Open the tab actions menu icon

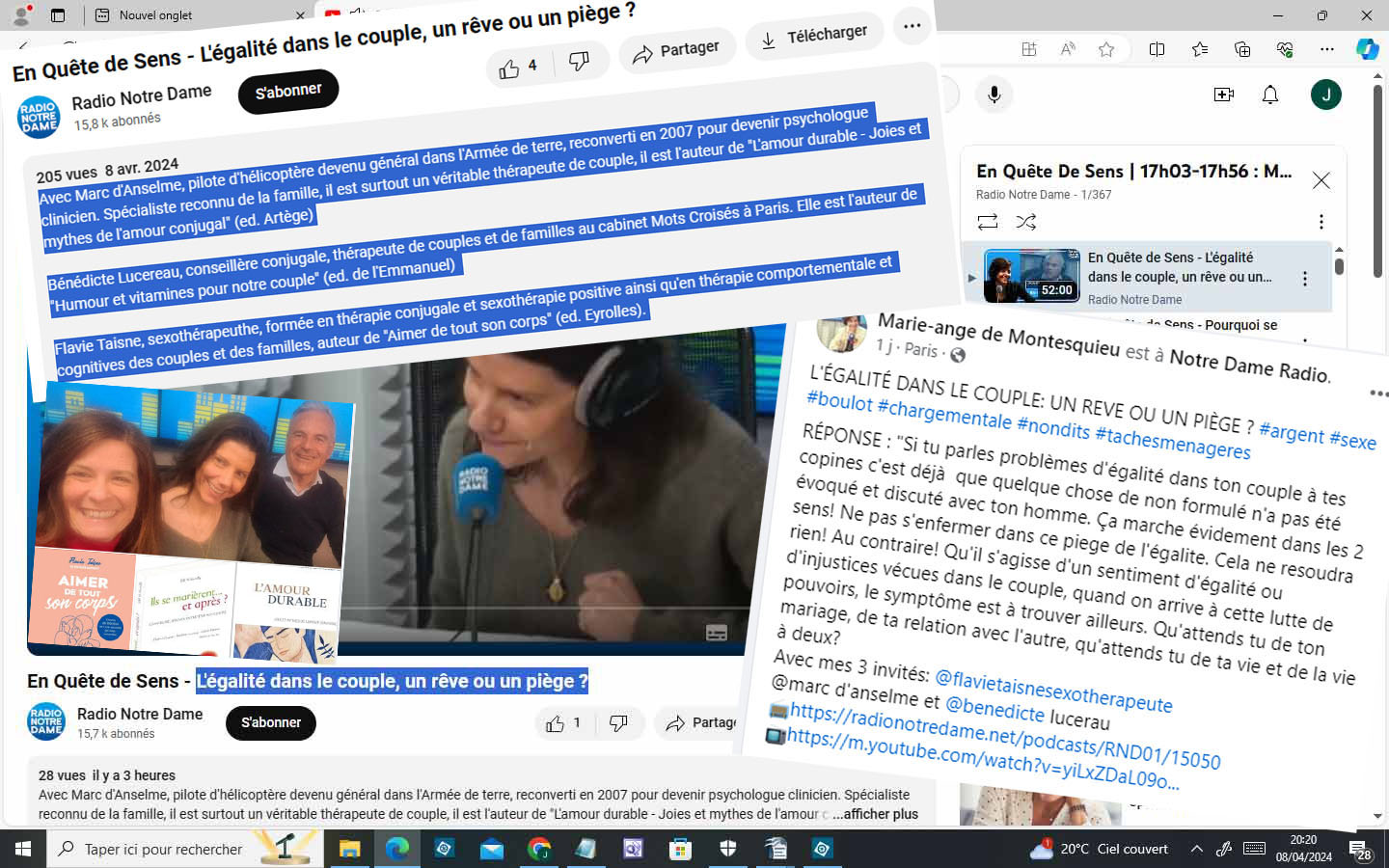point(58,15)
